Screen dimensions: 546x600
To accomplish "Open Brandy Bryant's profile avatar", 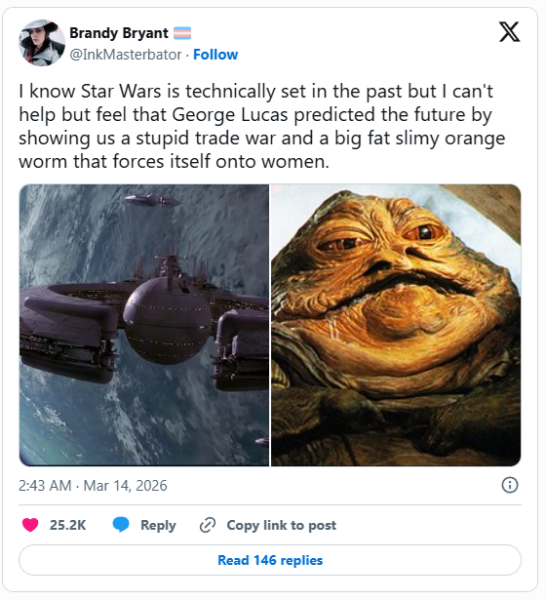I will coord(42,43).
